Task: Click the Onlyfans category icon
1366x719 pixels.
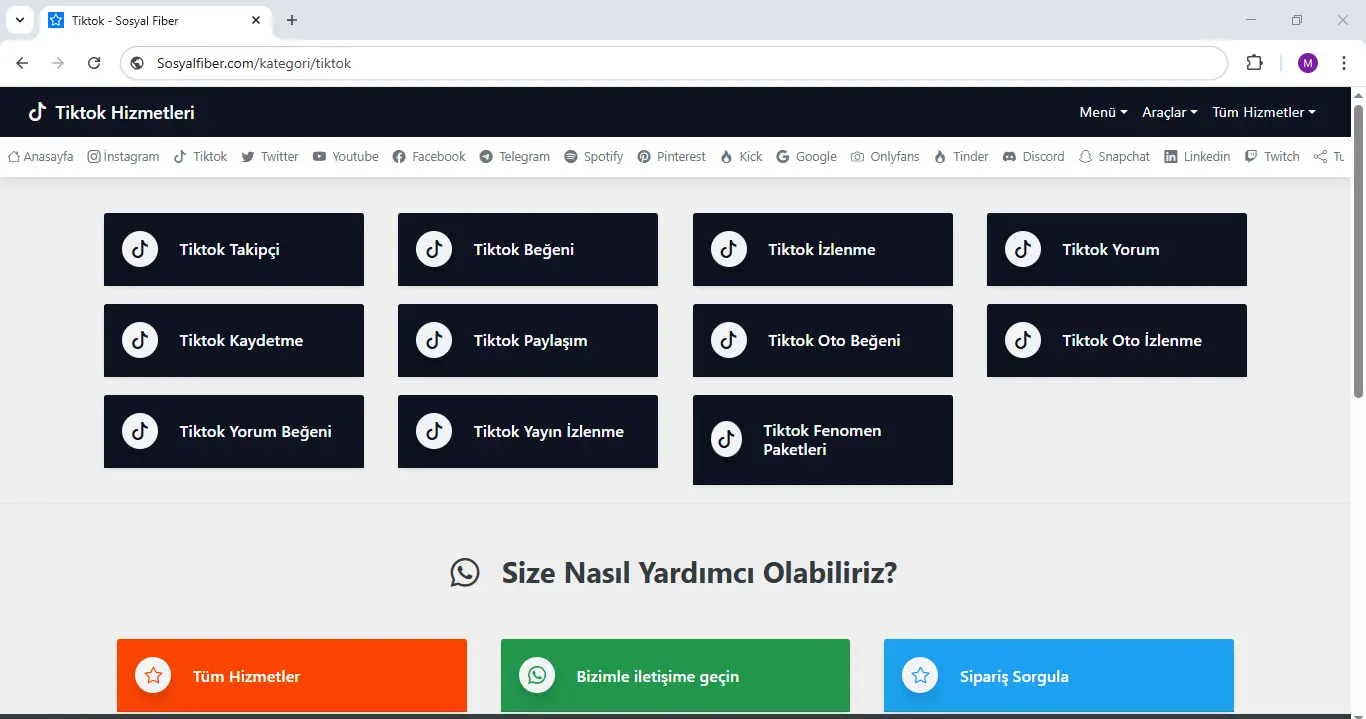Action: 857,156
